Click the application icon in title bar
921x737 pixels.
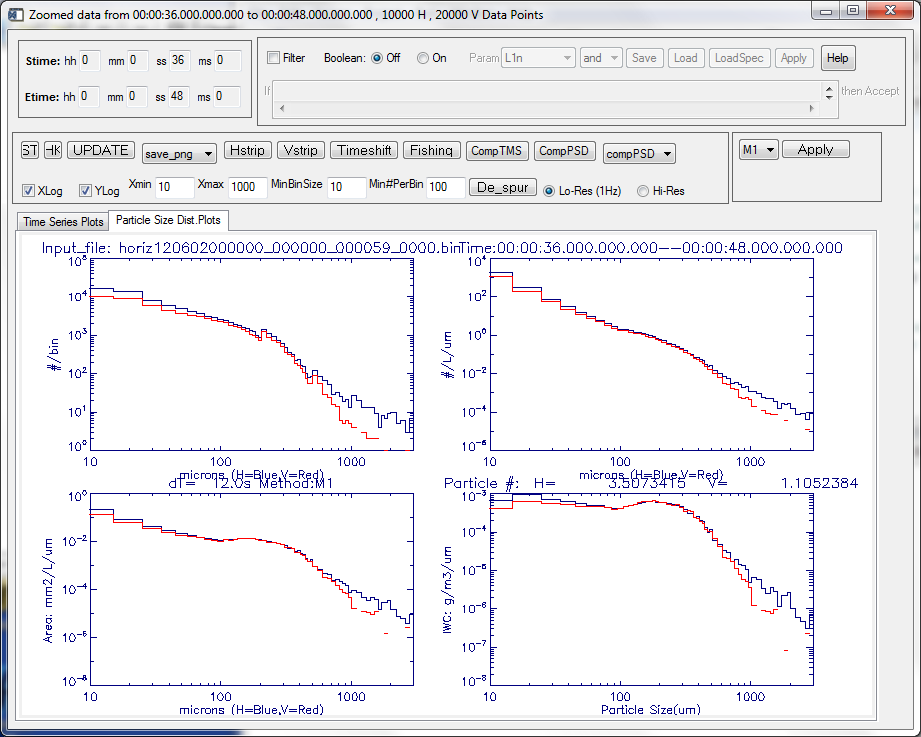15,11
